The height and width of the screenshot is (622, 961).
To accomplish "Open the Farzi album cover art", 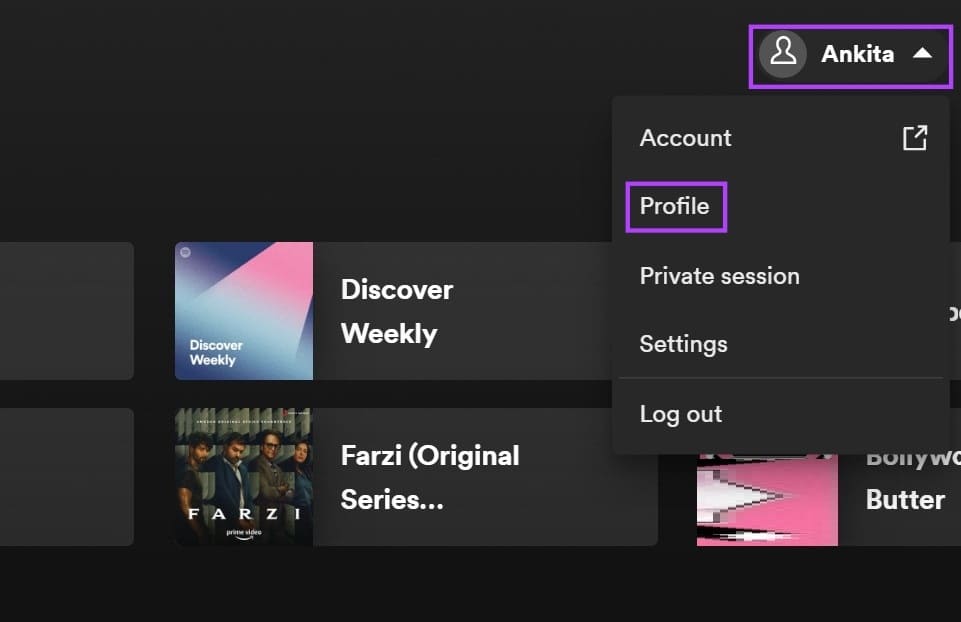I will click(x=244, y=477).
